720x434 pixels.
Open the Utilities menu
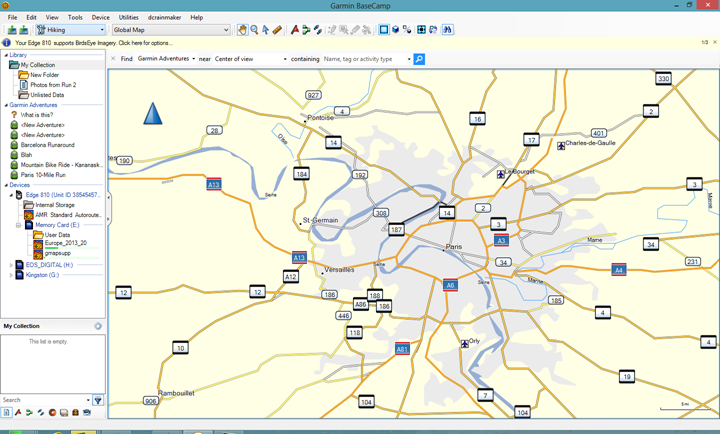pos(129,17)
